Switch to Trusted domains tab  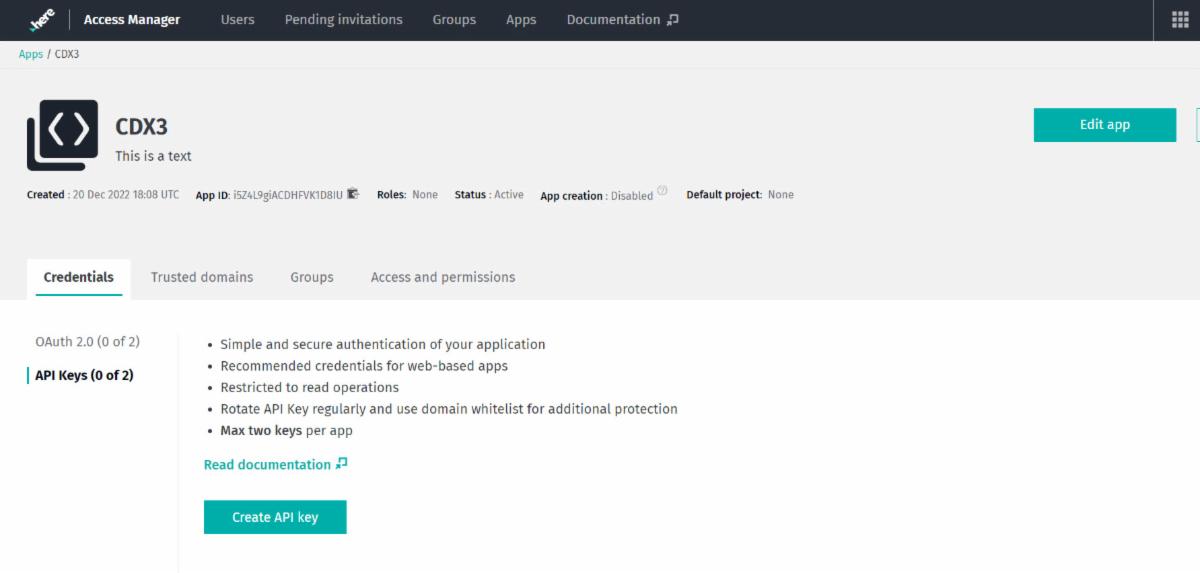tap(202, 277)
